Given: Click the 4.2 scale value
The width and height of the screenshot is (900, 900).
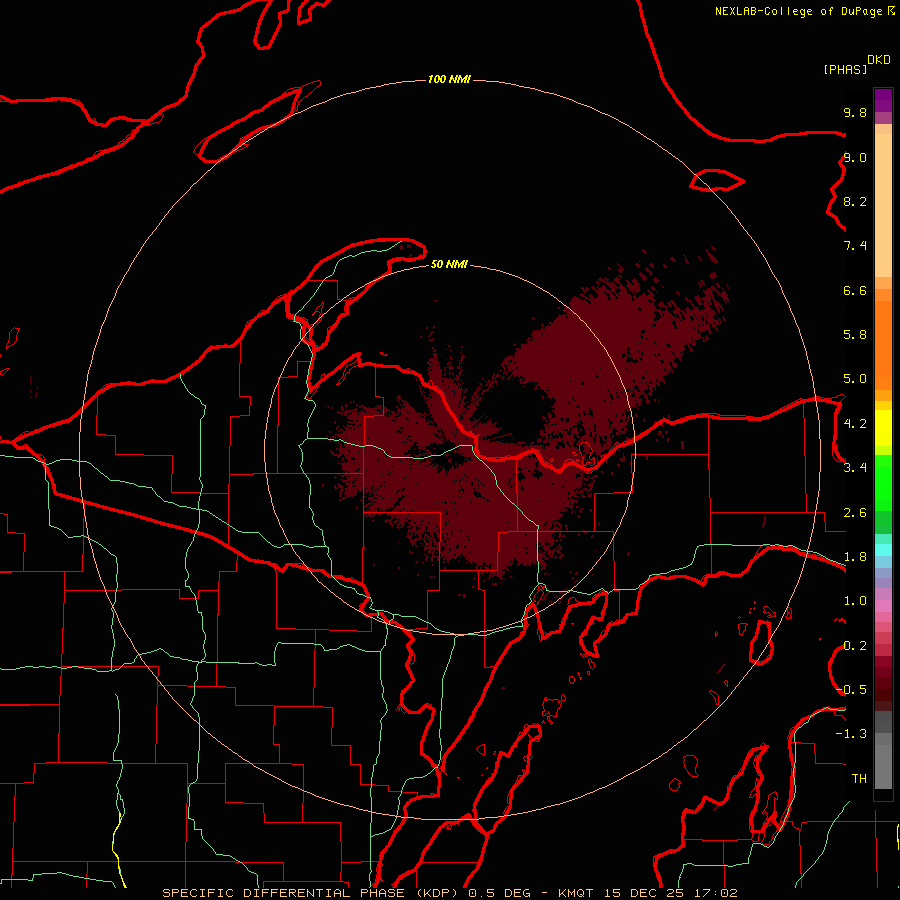Looking at the screenshot, I should [x=855, y=423].
